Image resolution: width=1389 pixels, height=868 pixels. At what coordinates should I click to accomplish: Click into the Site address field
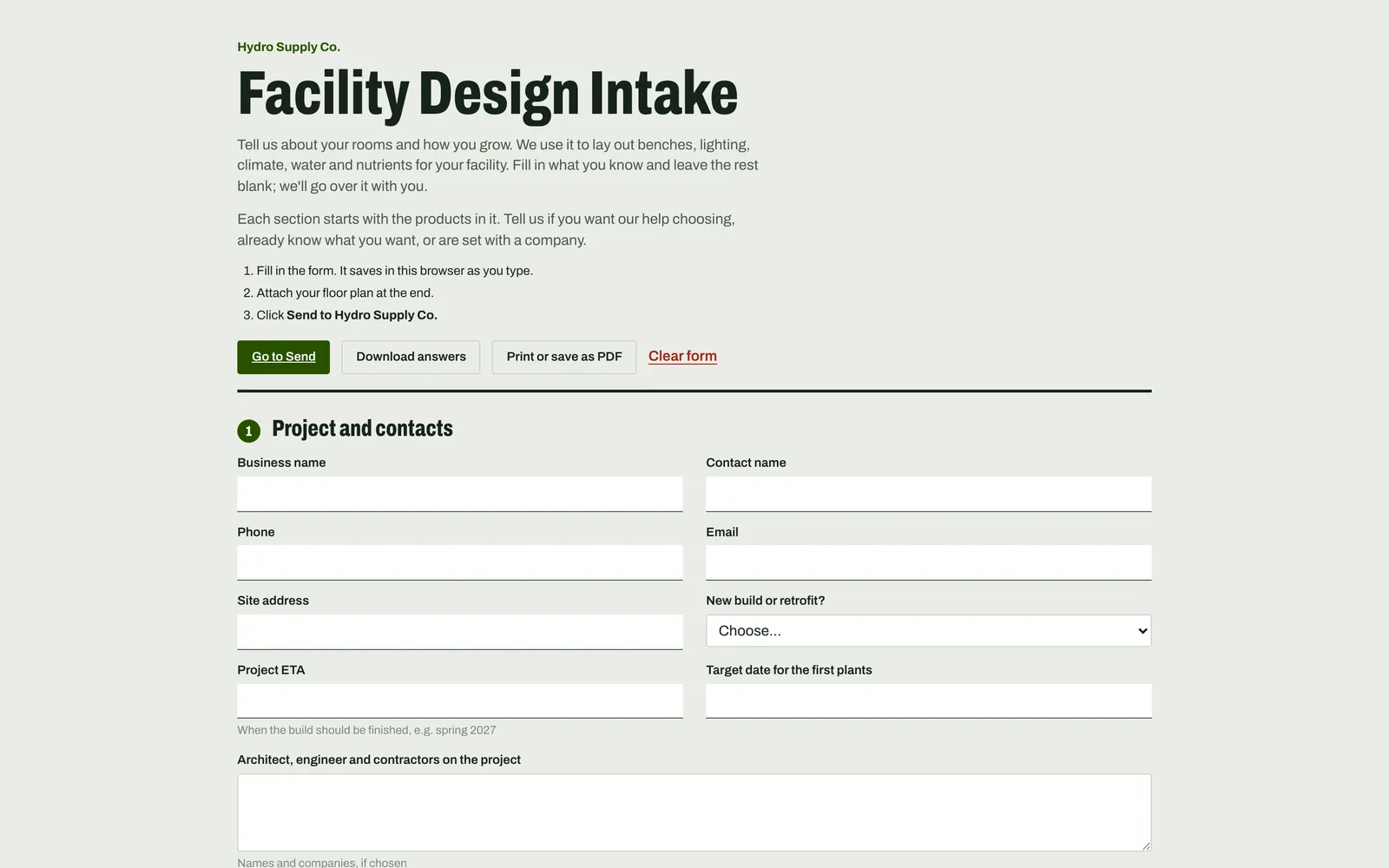tap(460, 632)
